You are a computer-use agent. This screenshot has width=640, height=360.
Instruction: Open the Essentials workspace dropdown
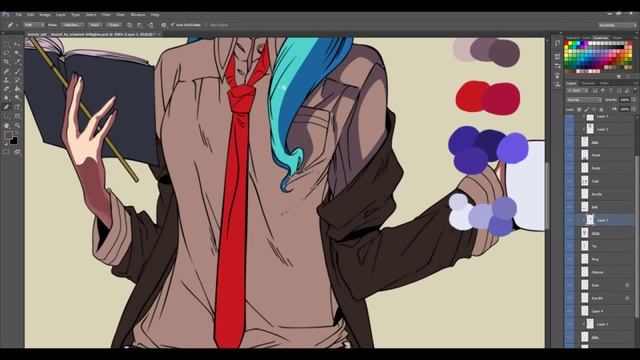pos(617,25)
